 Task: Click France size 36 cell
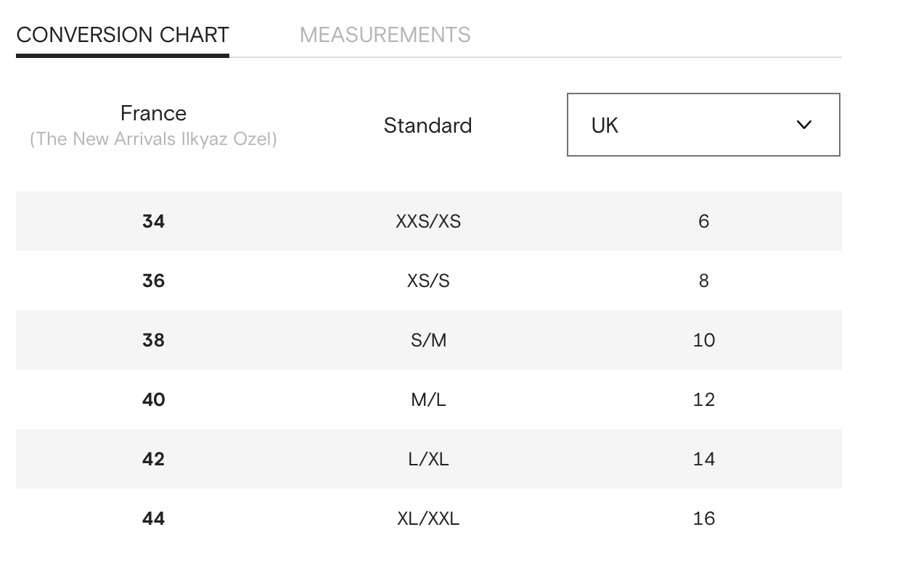click(x=153, y=281)
